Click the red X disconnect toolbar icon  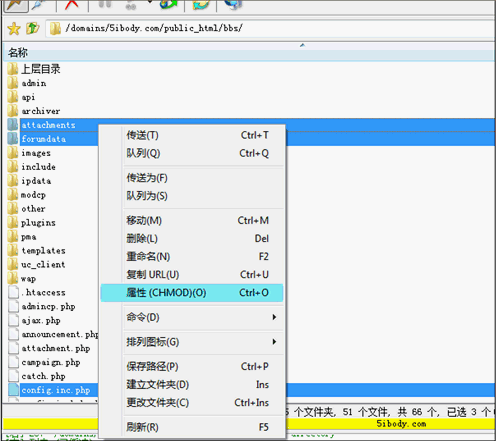(72, 5)
